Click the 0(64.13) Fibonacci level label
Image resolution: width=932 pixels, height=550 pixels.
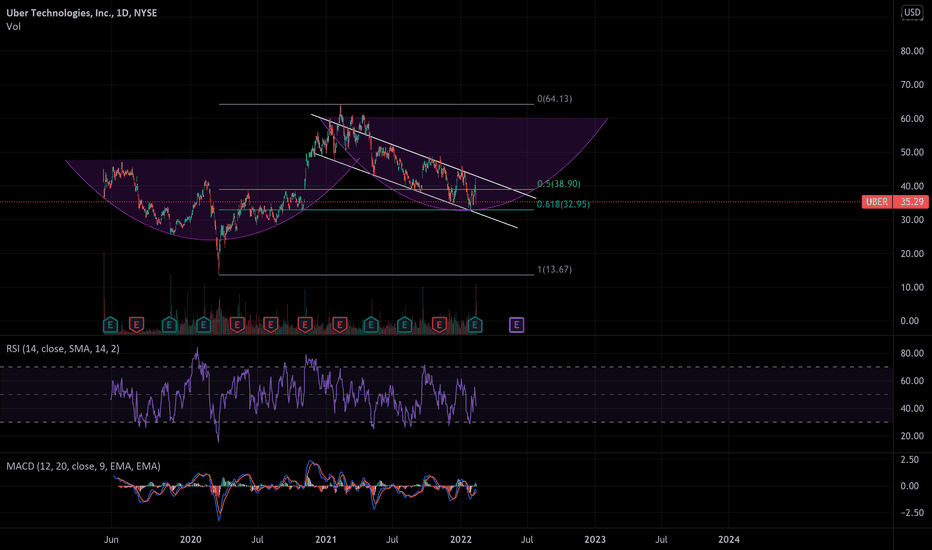tap(555, 99)
